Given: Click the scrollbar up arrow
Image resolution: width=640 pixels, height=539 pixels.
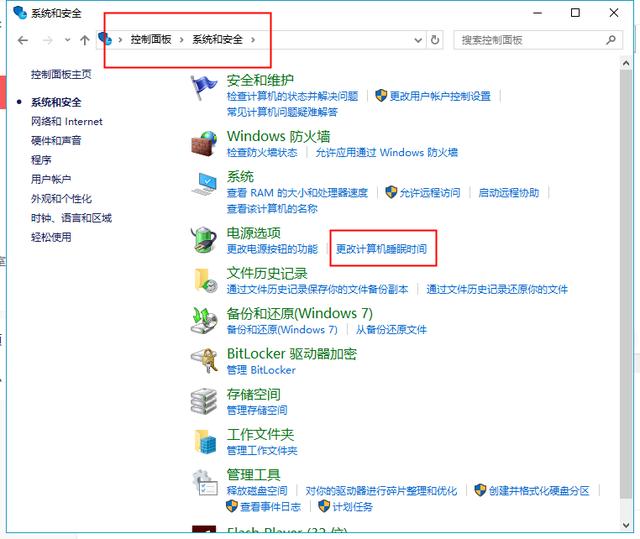Looking at the screenshot, I should 626,63.
